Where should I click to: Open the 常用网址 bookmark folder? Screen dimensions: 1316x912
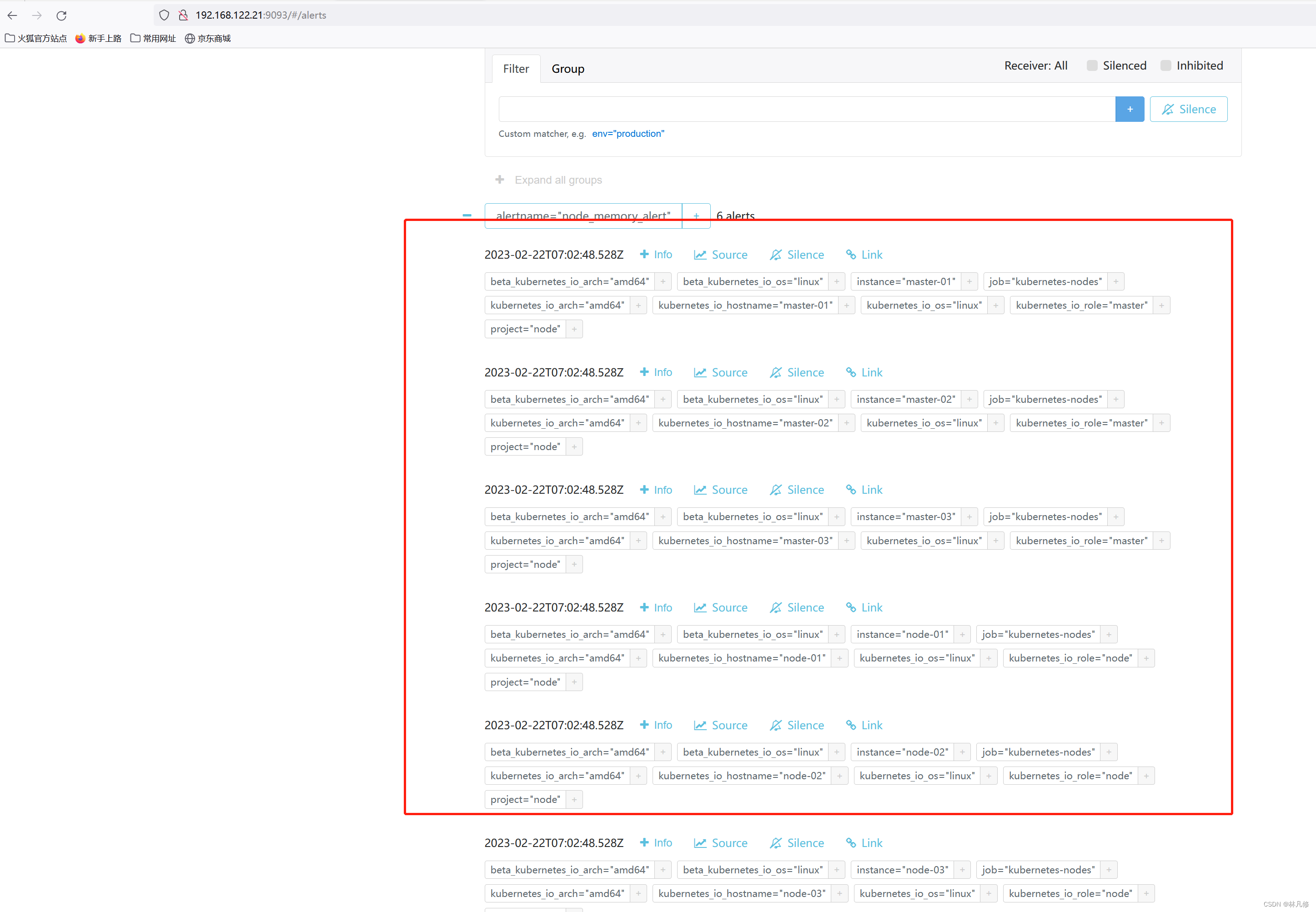pos(153,38)
